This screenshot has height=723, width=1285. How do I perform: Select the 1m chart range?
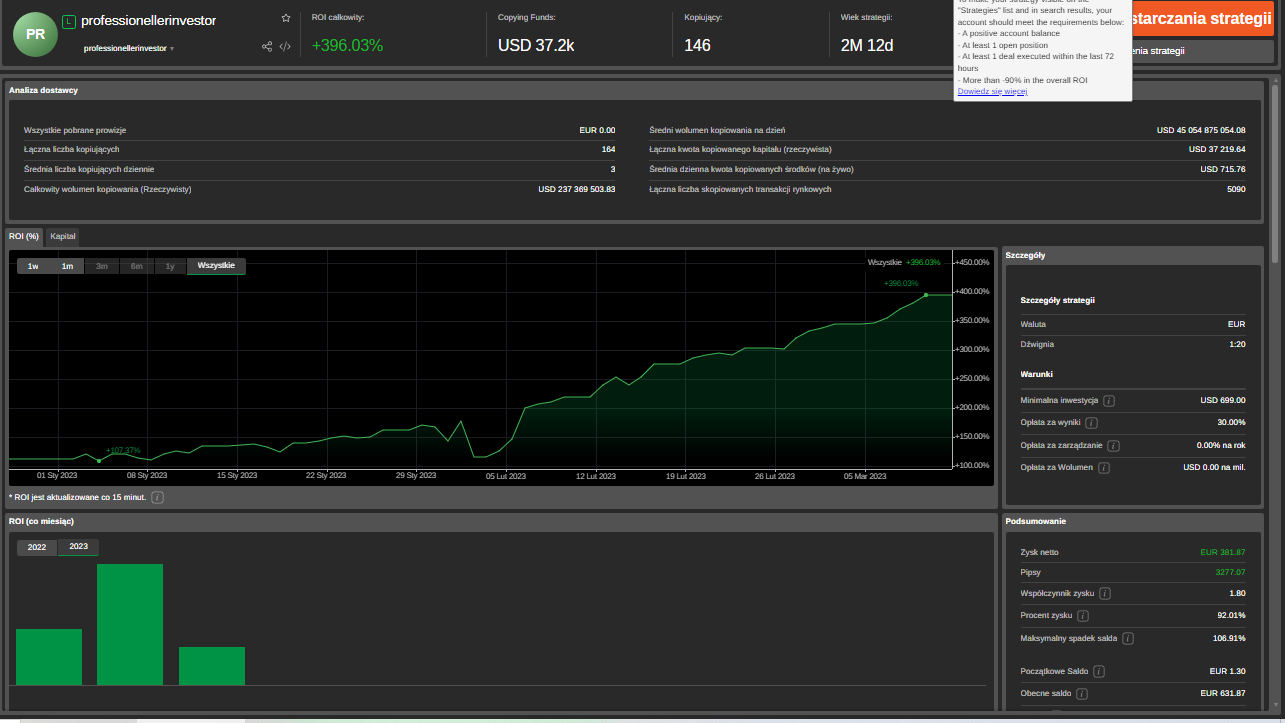pos(67,266)
